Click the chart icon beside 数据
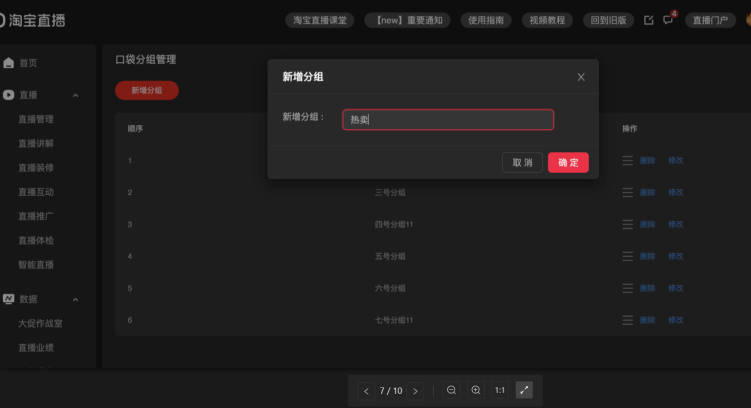 coord(9,299)
